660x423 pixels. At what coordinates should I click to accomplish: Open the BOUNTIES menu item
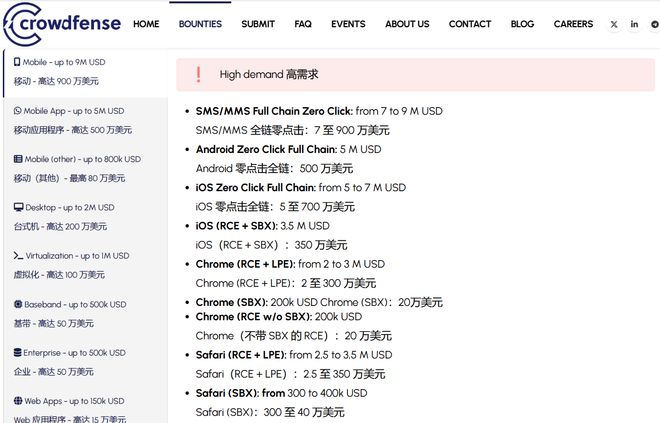[200, 24]
